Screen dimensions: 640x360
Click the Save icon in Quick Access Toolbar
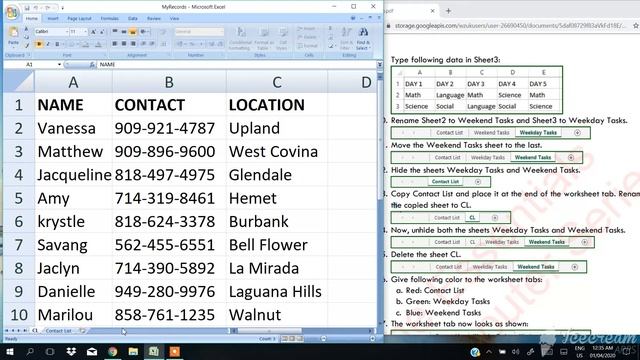(x=27, y=8)
